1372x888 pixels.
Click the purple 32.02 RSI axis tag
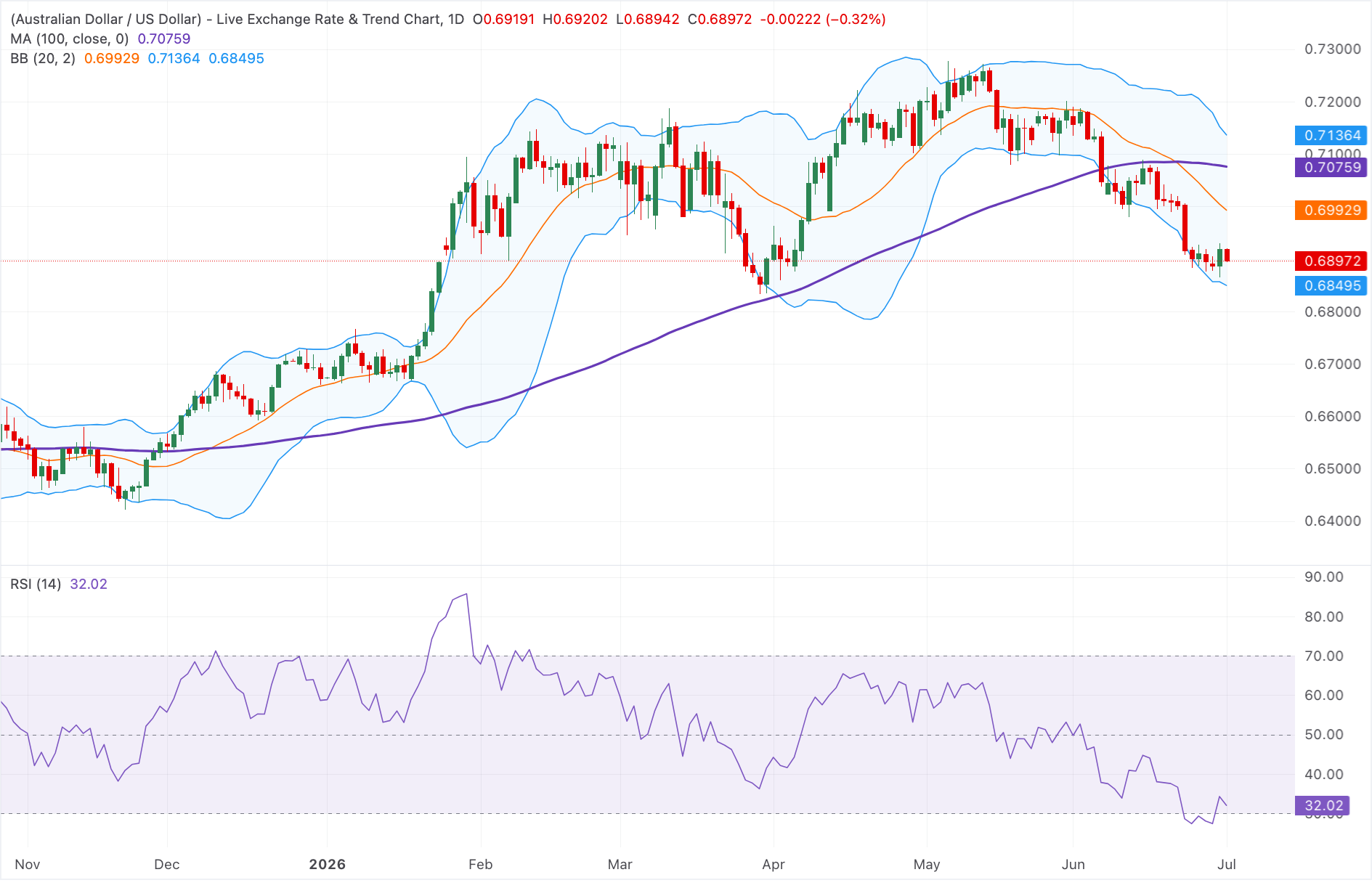(x=1323, y=806)
